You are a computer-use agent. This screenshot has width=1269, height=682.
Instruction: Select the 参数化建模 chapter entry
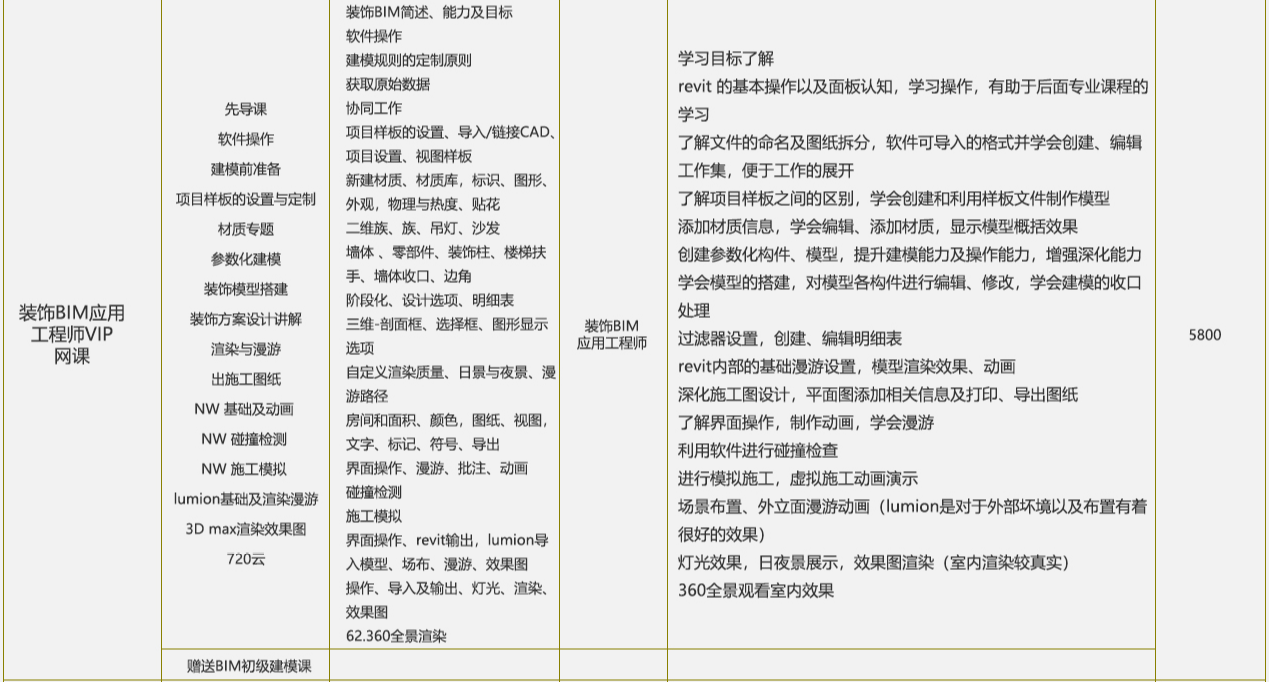click(245, 259)
